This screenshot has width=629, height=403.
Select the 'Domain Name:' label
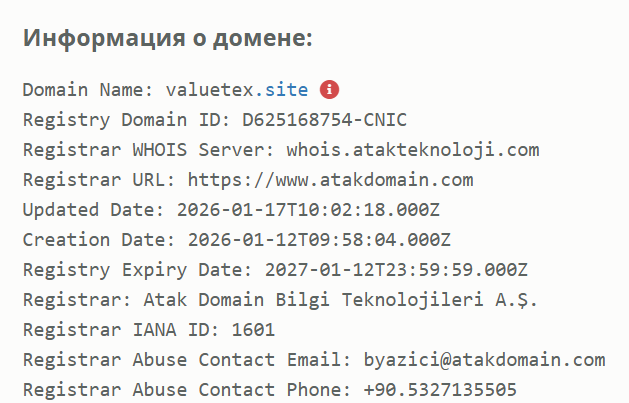88,90
